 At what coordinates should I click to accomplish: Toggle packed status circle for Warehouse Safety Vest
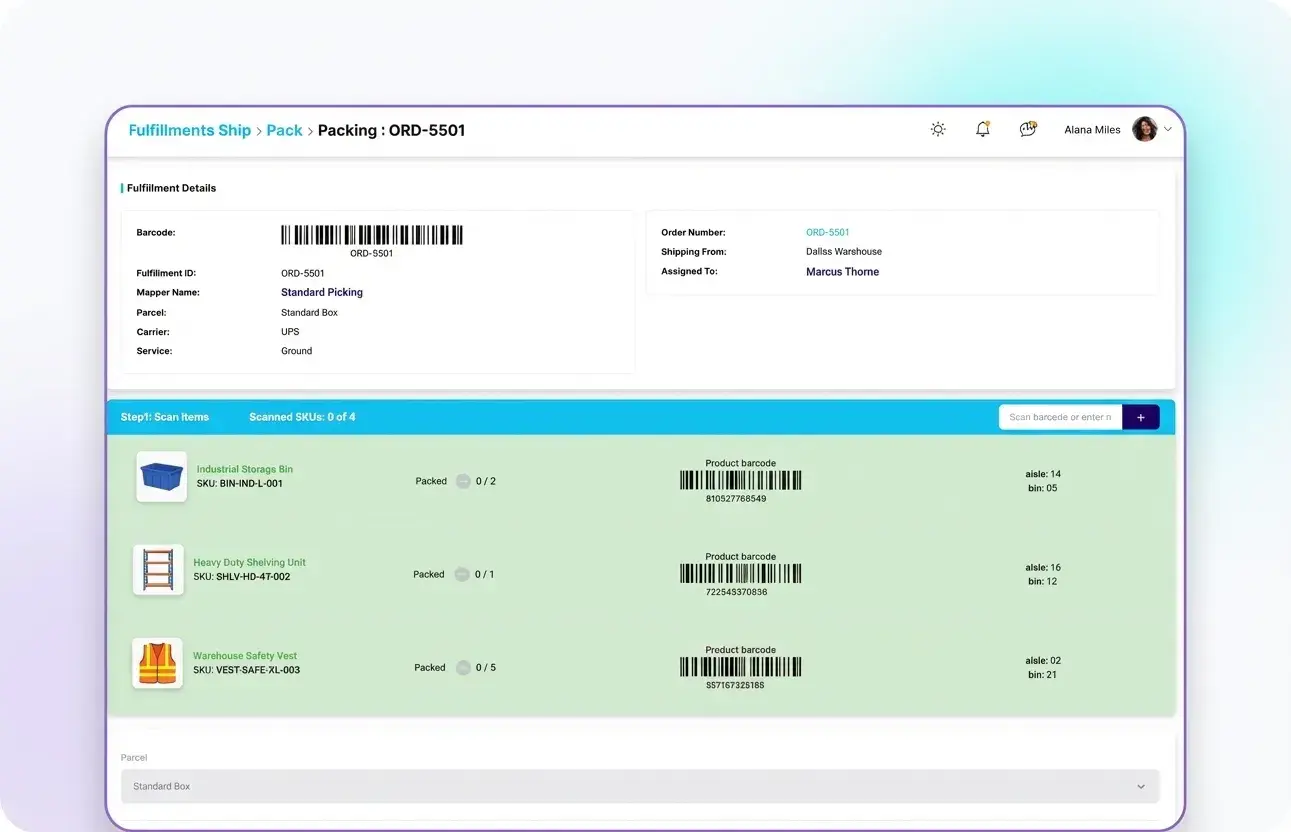click(x=463, y=668)
